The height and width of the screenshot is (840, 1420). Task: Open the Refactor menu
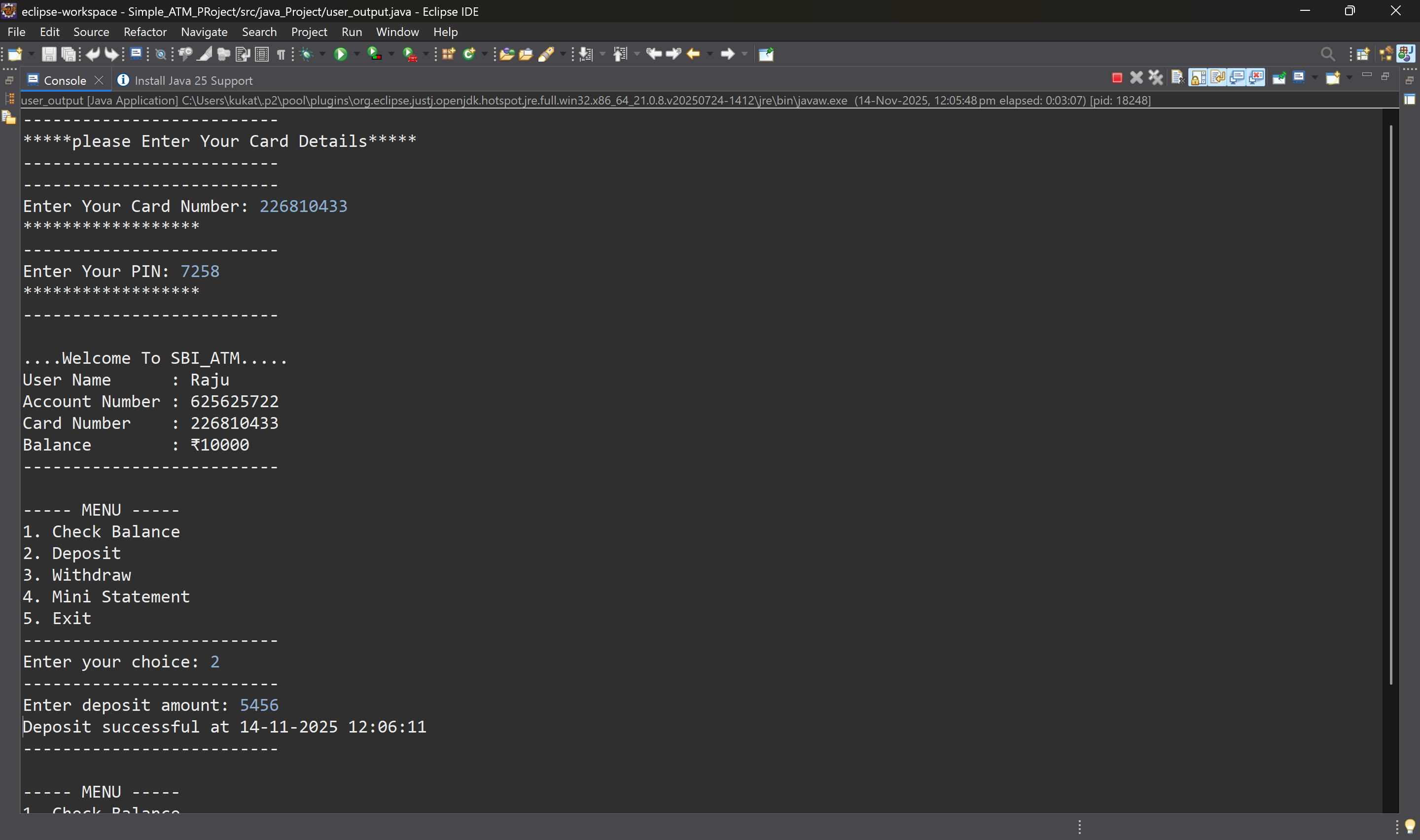pyautogui.click(x=145, y=32)
